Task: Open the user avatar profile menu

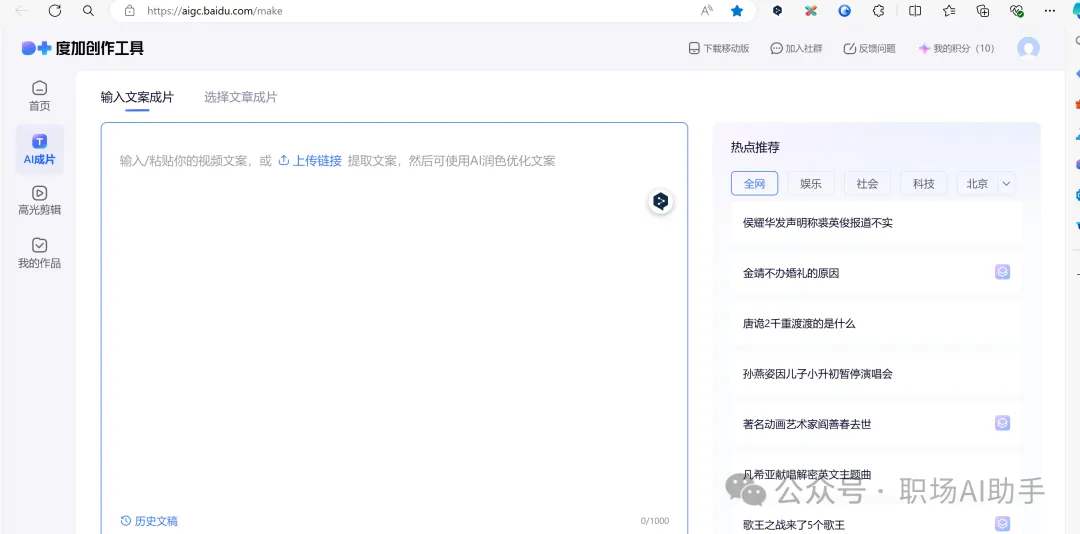Action: point(1028,48)
